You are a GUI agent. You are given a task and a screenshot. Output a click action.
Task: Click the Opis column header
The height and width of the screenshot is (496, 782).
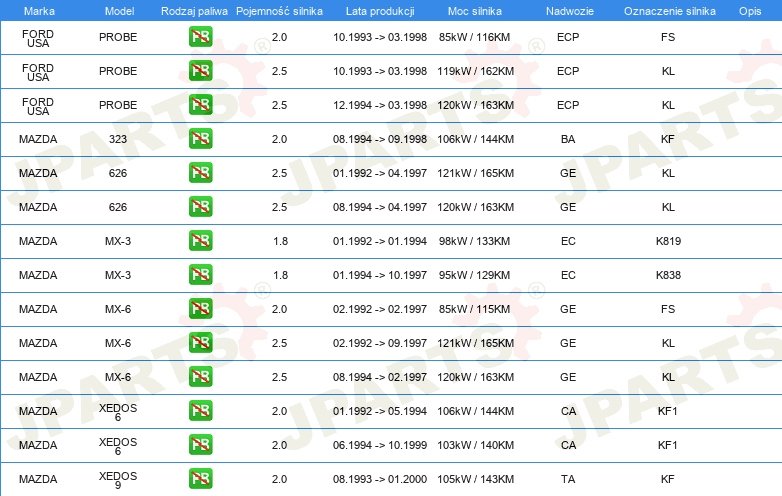750,11
